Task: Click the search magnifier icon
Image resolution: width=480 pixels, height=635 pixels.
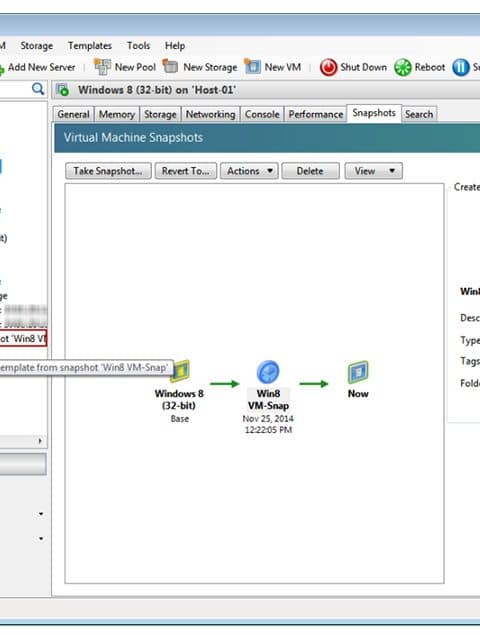Action: point(38,89)
